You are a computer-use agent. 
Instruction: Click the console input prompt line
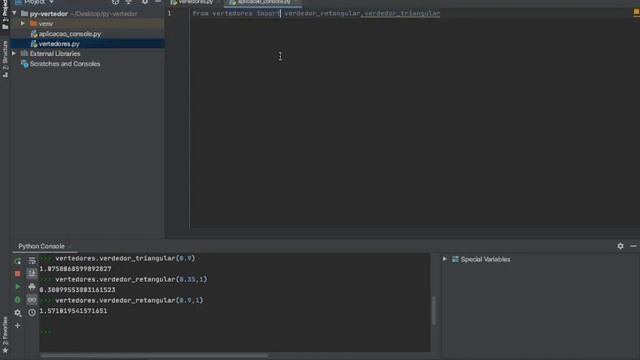pos(234,332)
